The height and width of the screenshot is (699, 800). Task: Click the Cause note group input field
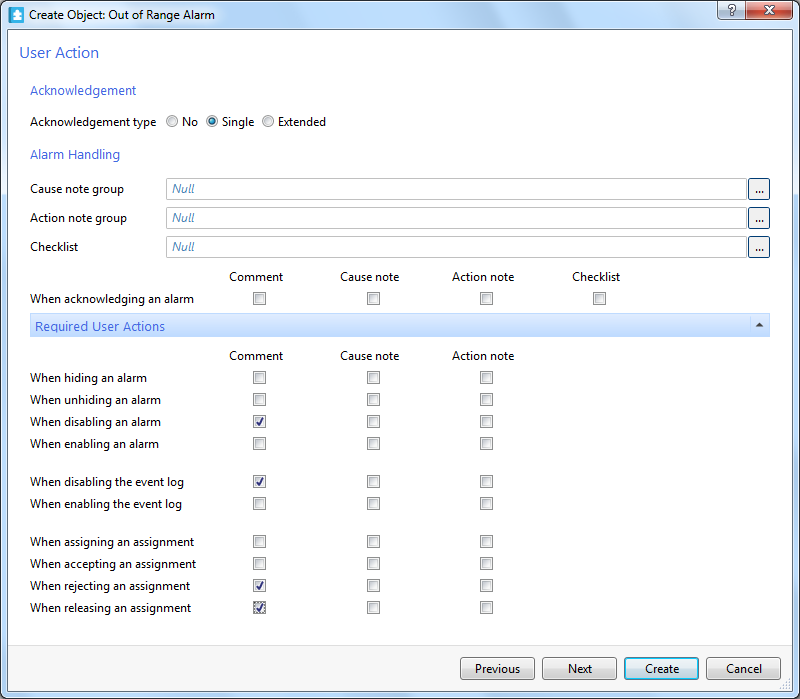[456, 189]
